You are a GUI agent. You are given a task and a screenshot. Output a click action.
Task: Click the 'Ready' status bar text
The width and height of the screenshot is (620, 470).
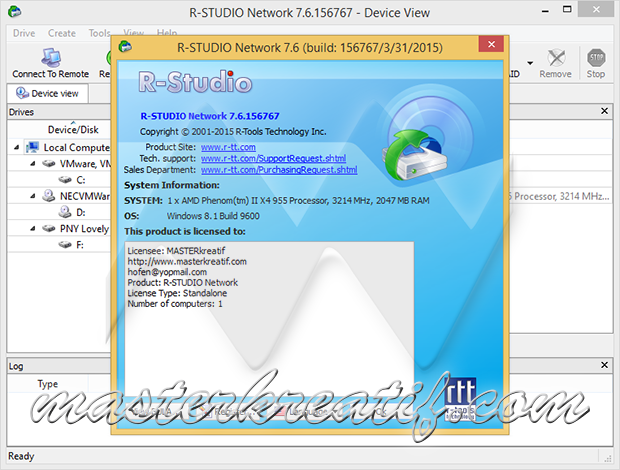point(21,456)
